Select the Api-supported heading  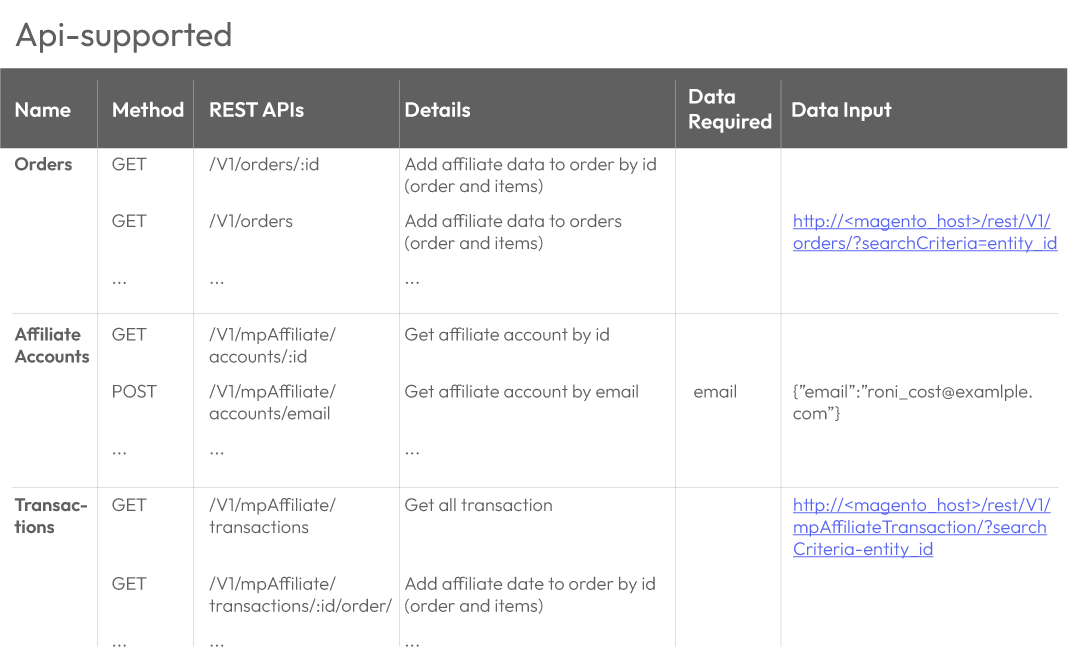click(x=124, y=35)
